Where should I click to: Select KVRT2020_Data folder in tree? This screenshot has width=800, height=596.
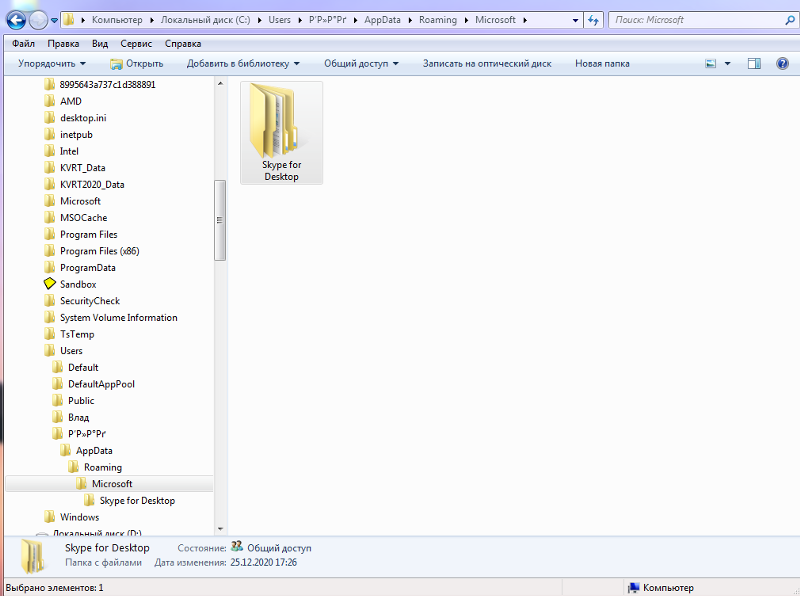(92, 184)
